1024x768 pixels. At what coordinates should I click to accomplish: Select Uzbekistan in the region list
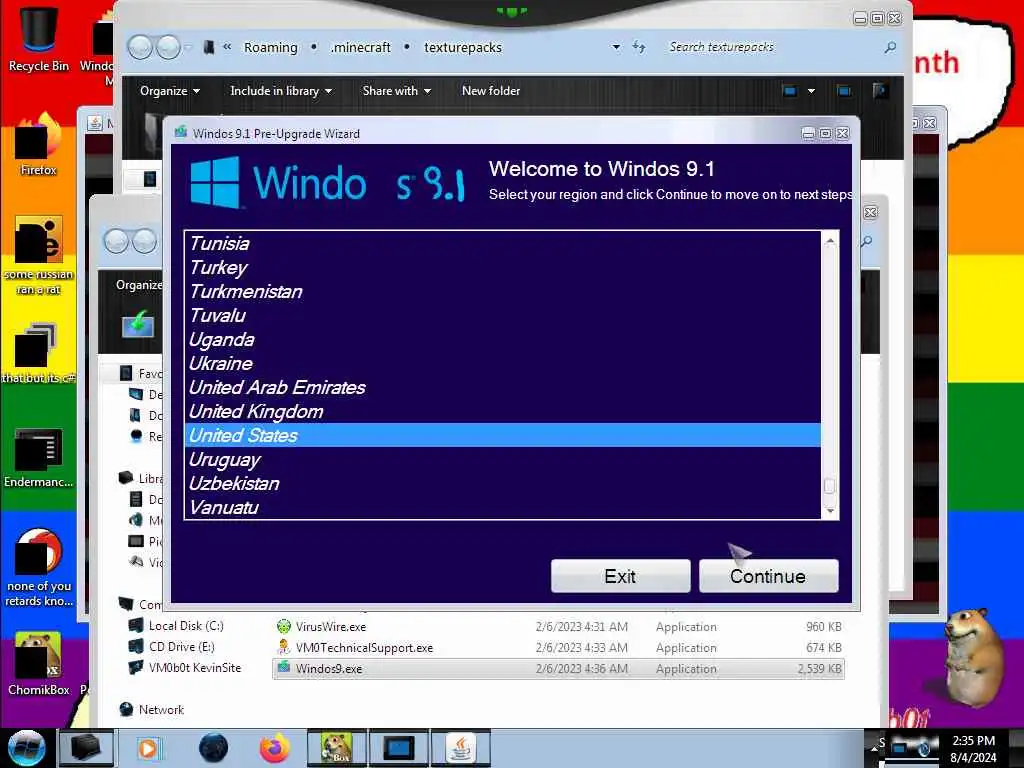pyautogui.click(x=502, y=483)
